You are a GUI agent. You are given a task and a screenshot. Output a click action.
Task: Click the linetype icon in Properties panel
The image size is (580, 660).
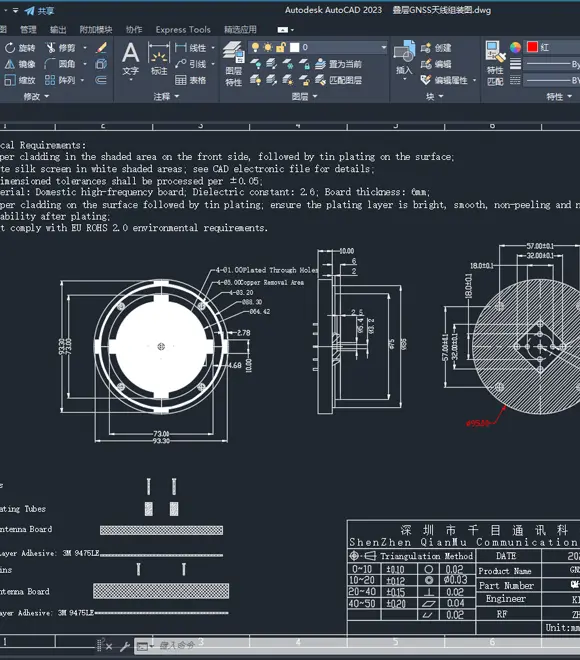(516, 80)
